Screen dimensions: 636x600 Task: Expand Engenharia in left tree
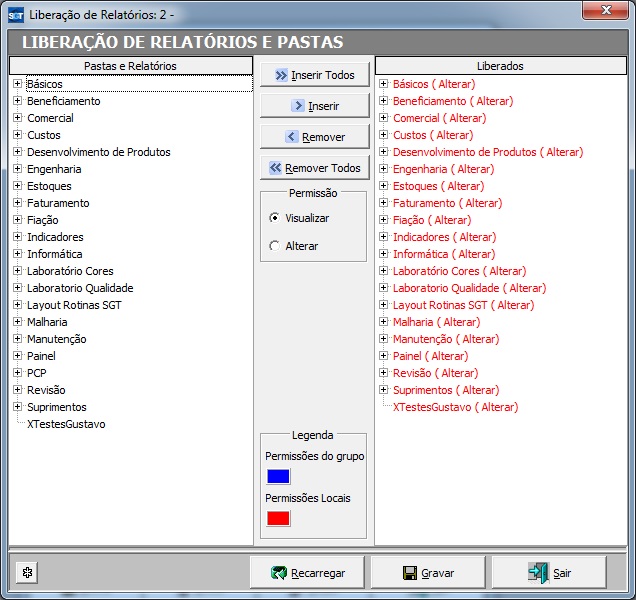tap(17, 169)
